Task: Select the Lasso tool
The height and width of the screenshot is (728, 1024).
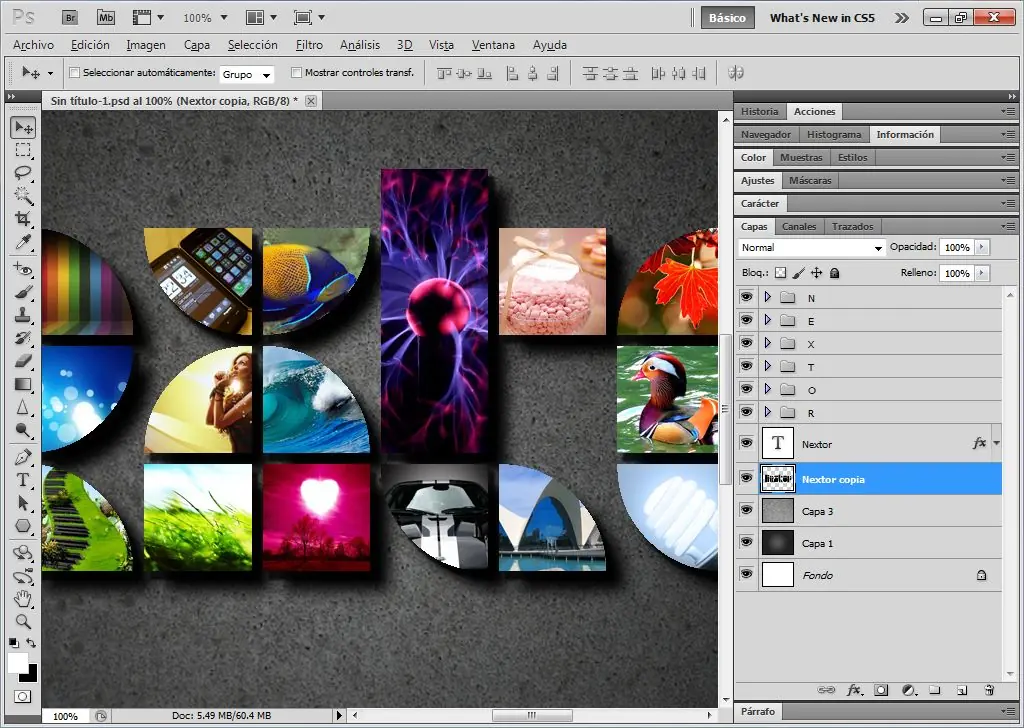Action: tap(23, 172)
